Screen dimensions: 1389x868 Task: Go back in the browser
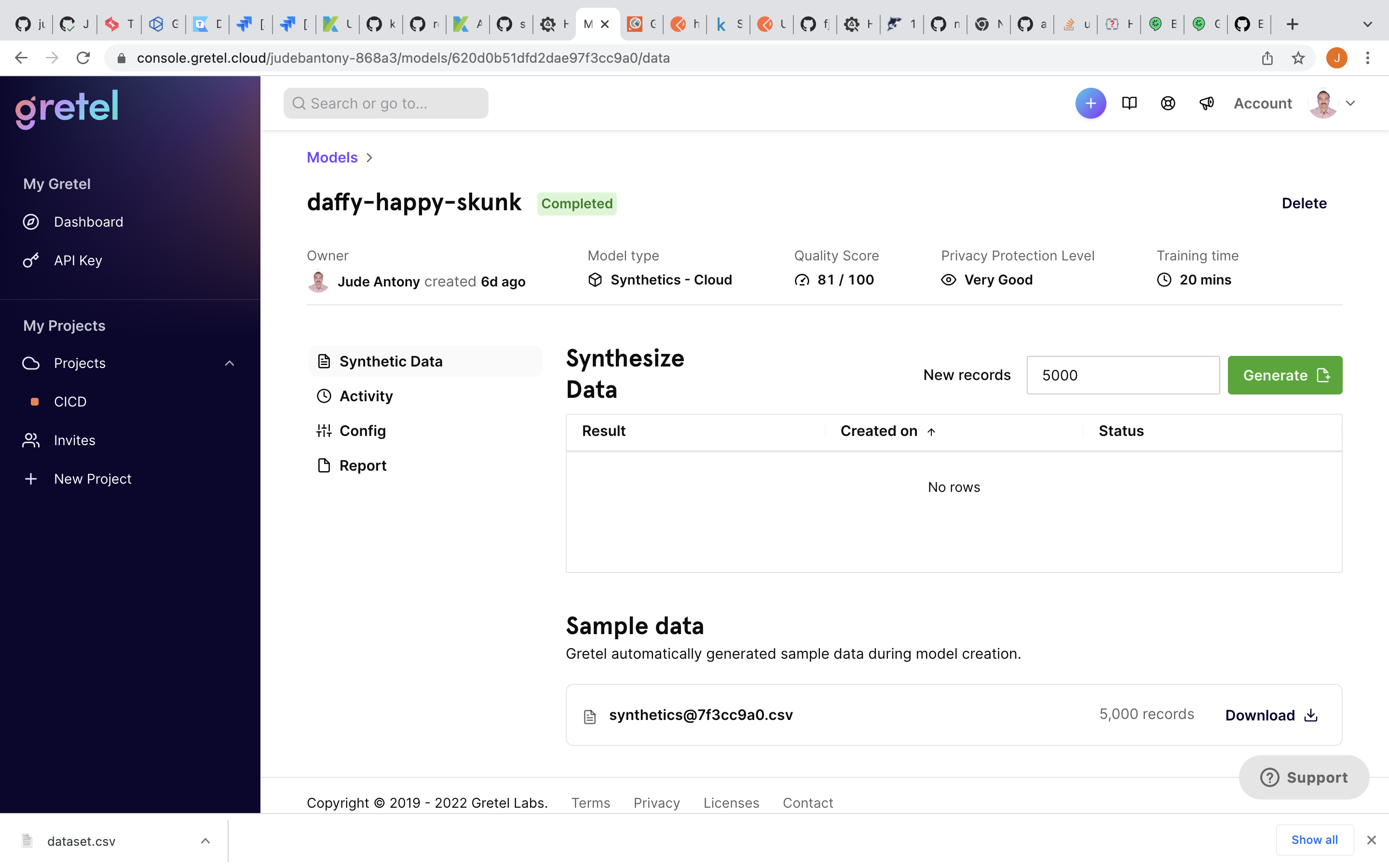tap(21, 58)
